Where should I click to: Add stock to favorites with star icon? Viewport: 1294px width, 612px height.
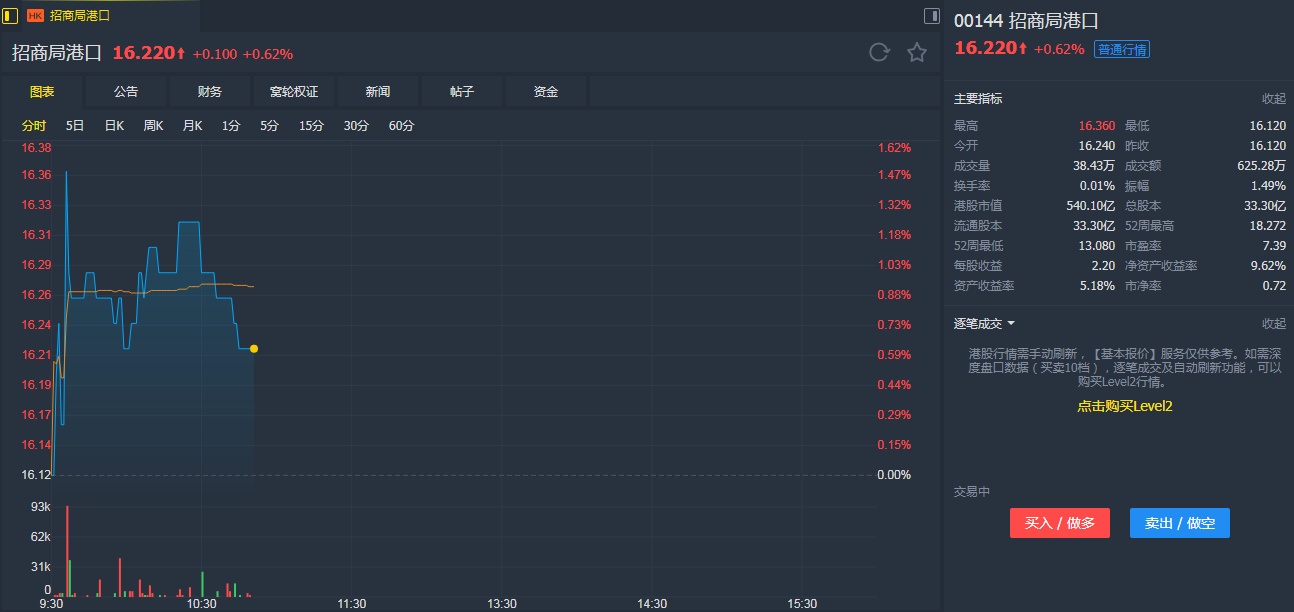tap(917, 53)
